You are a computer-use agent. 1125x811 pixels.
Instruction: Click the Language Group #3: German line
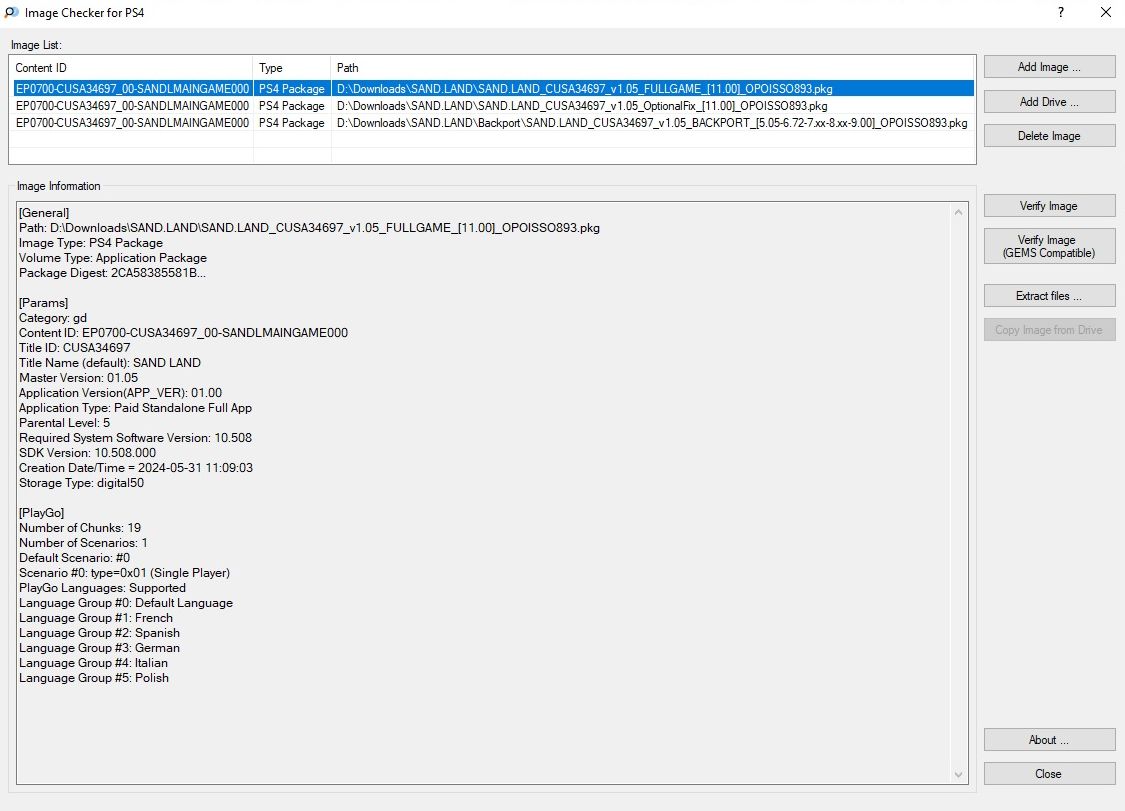[x=99, y=648]
